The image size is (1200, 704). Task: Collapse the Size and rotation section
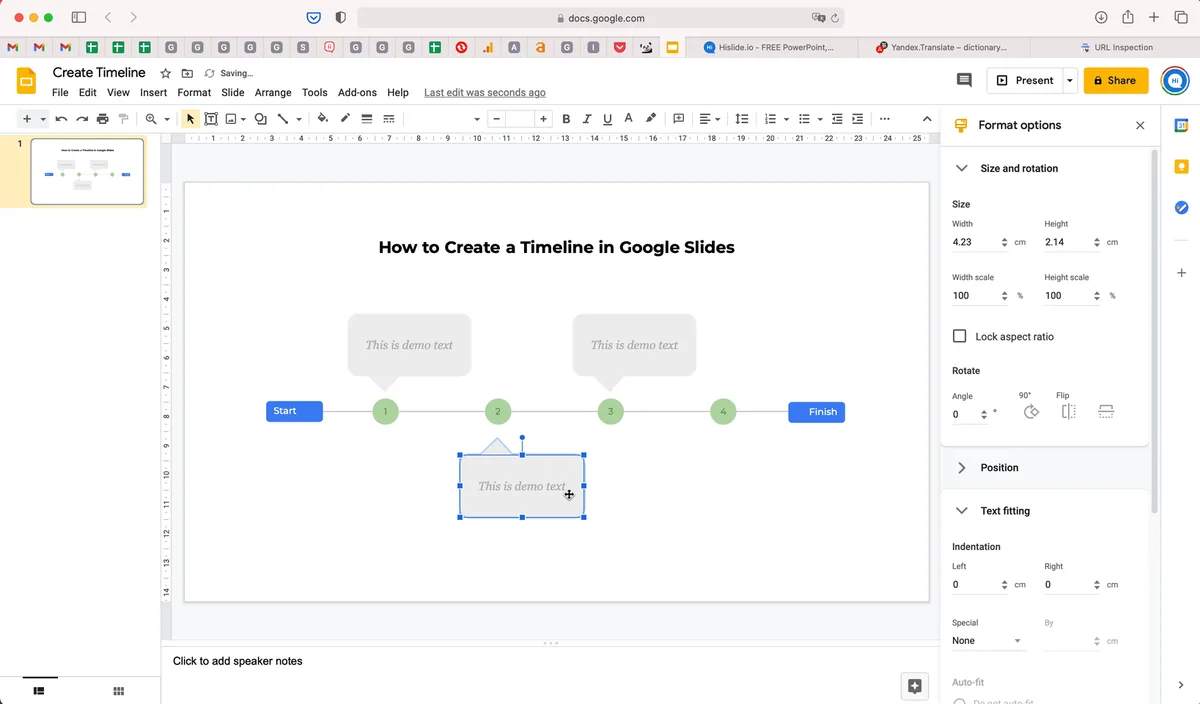(x=962, y=168)
